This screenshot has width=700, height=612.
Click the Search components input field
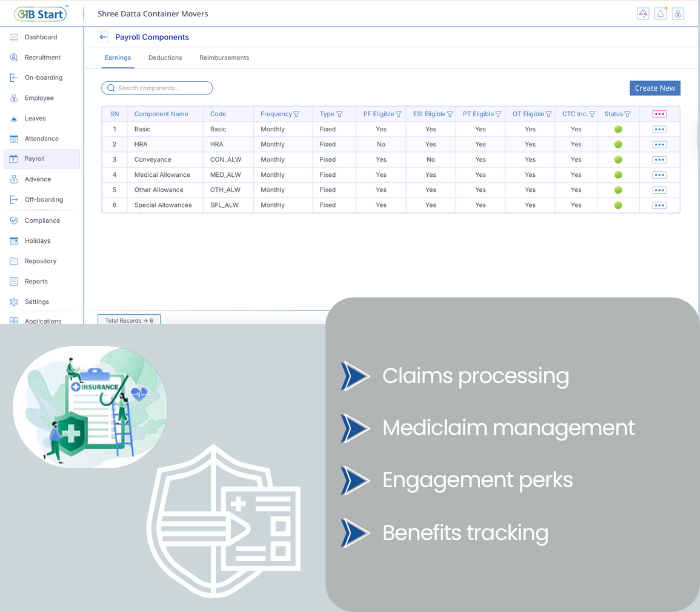click(157, 88)
